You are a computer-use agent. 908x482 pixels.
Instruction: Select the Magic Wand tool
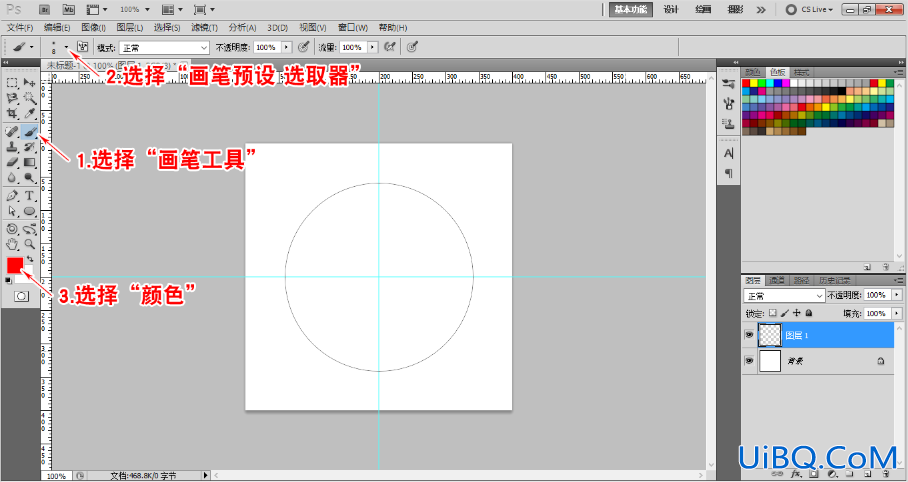coord(30,98)
